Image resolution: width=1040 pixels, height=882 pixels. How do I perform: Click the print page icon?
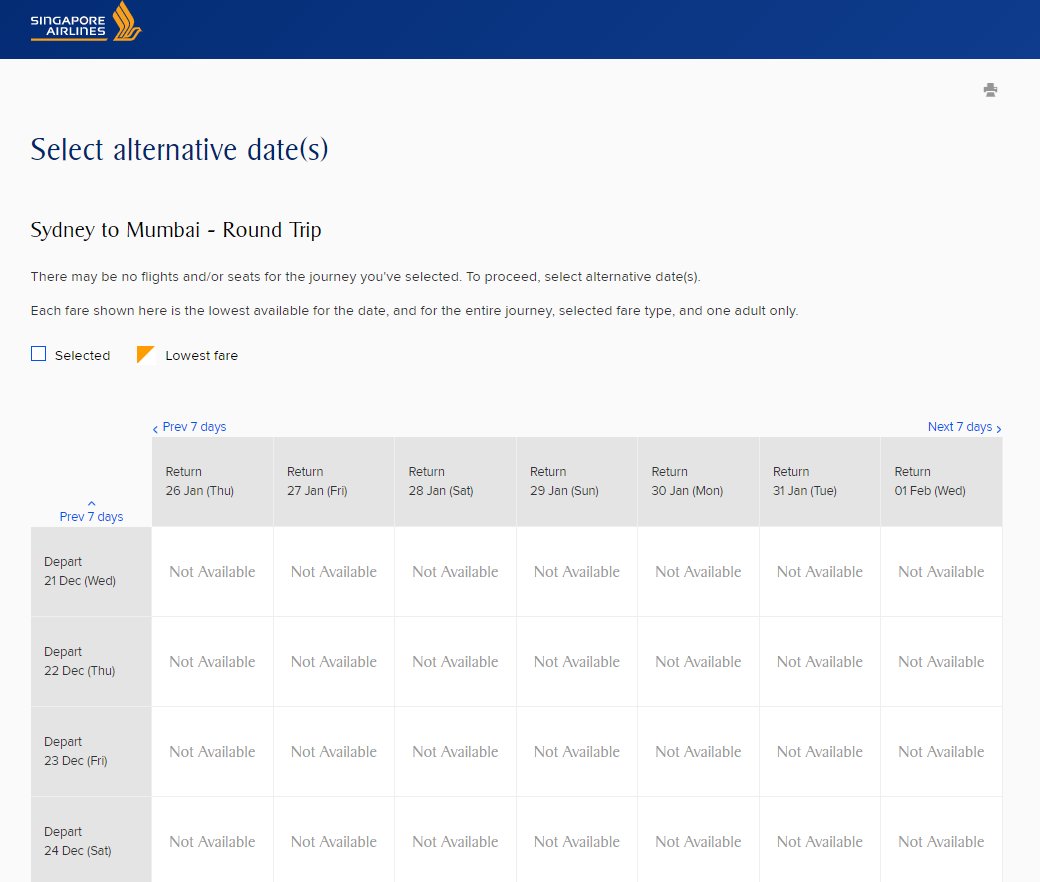point(990,90)
